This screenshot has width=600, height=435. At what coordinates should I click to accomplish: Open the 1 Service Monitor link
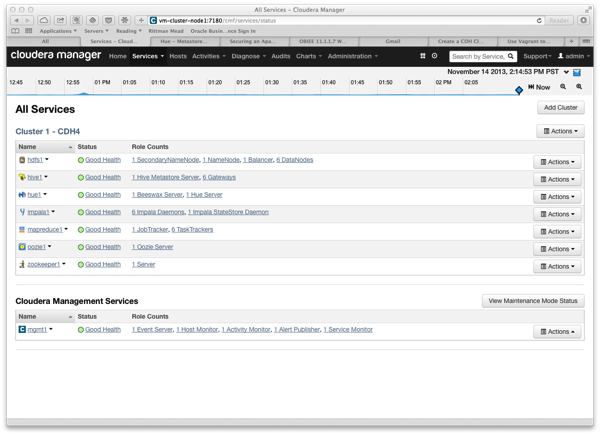(348, 329)
